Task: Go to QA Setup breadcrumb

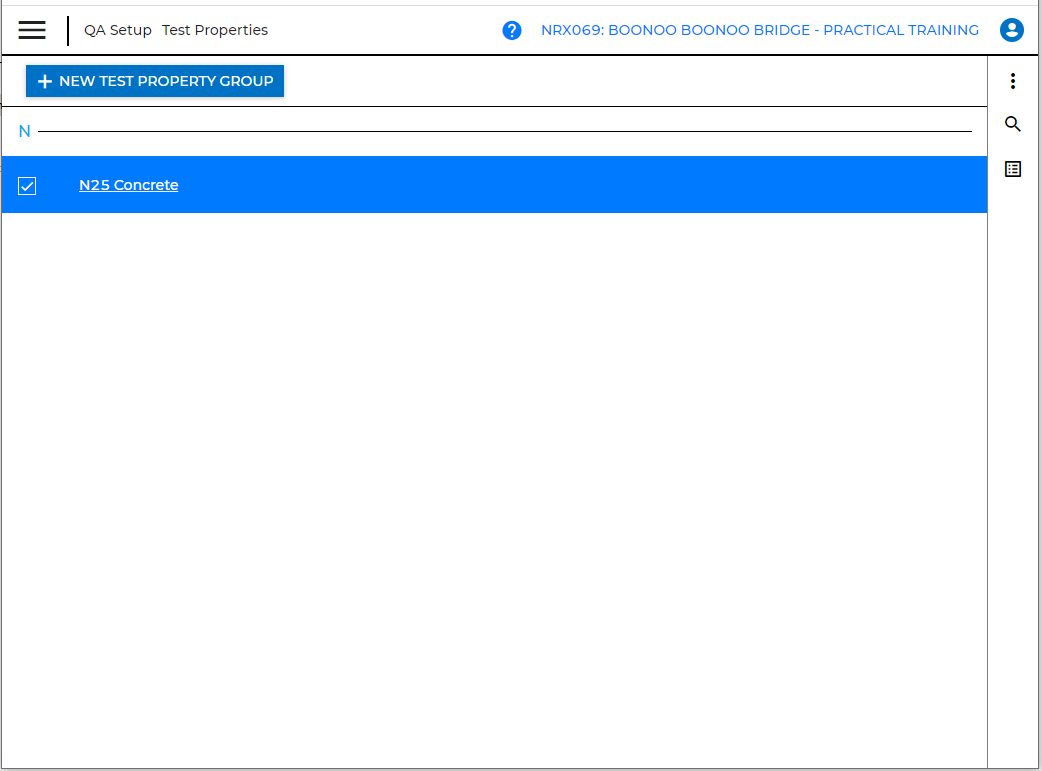Action: [x=118, y=31]
